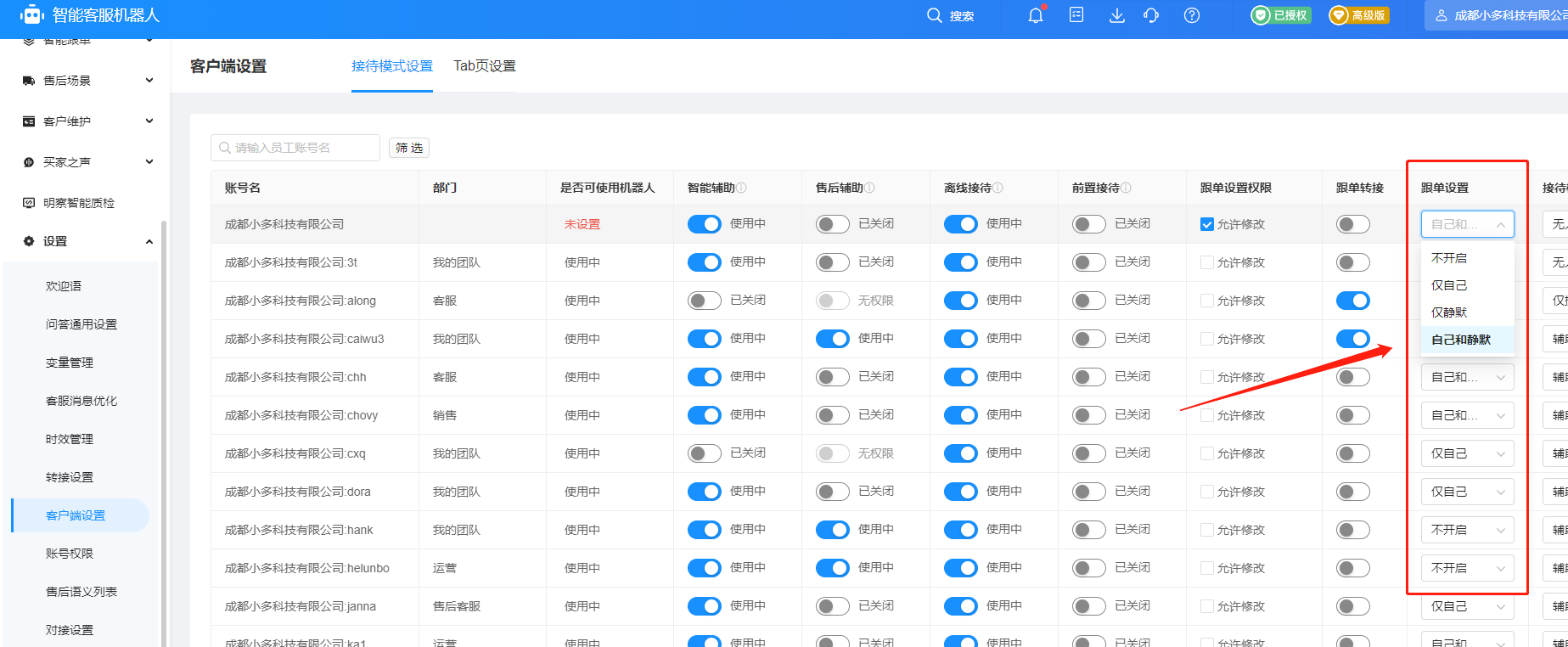The width and height of the screenshot is (1568, 647).
Task: Open the help question mark icon
Action: (x=1192, y=15)
